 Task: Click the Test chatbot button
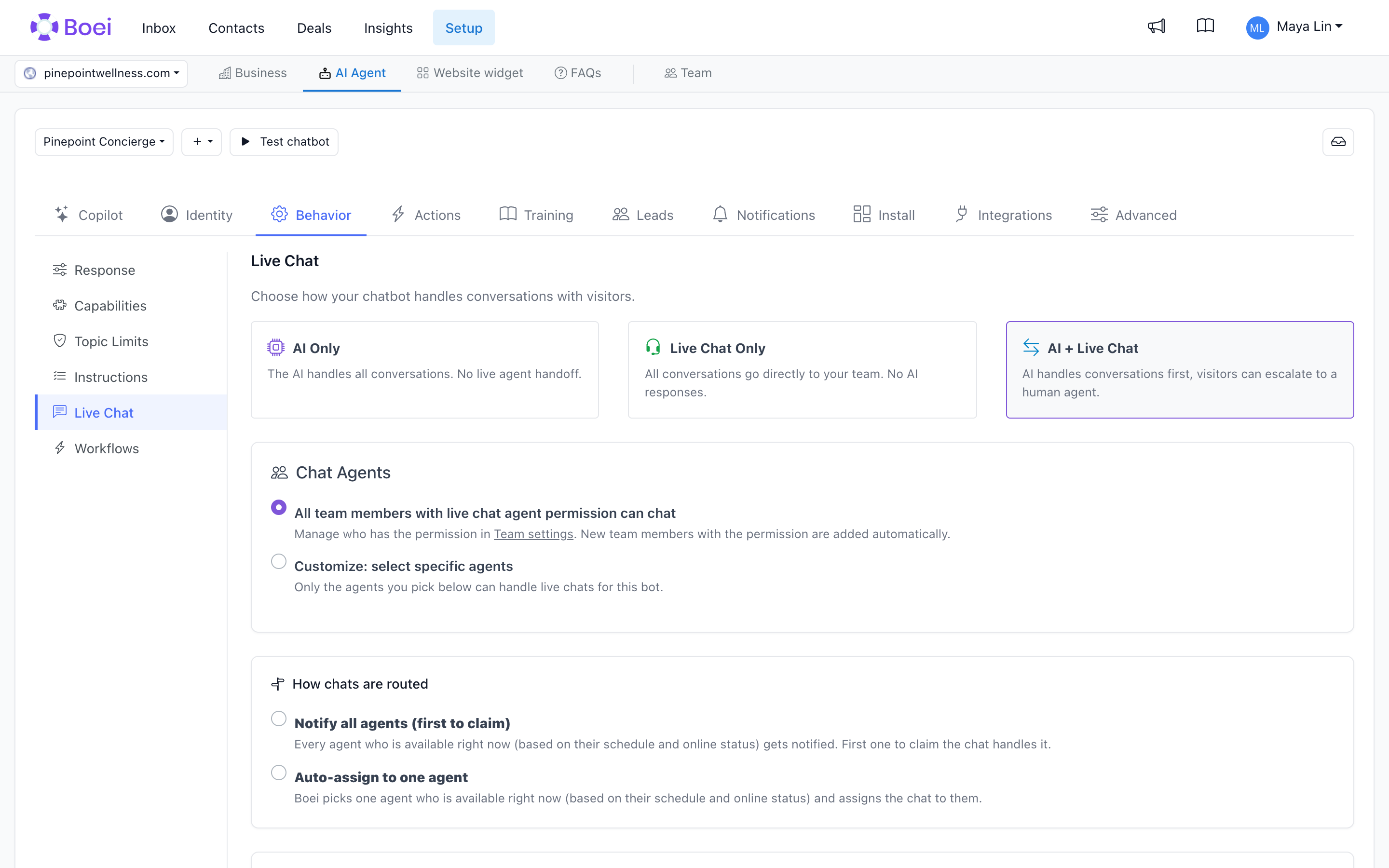coord(284,142)
